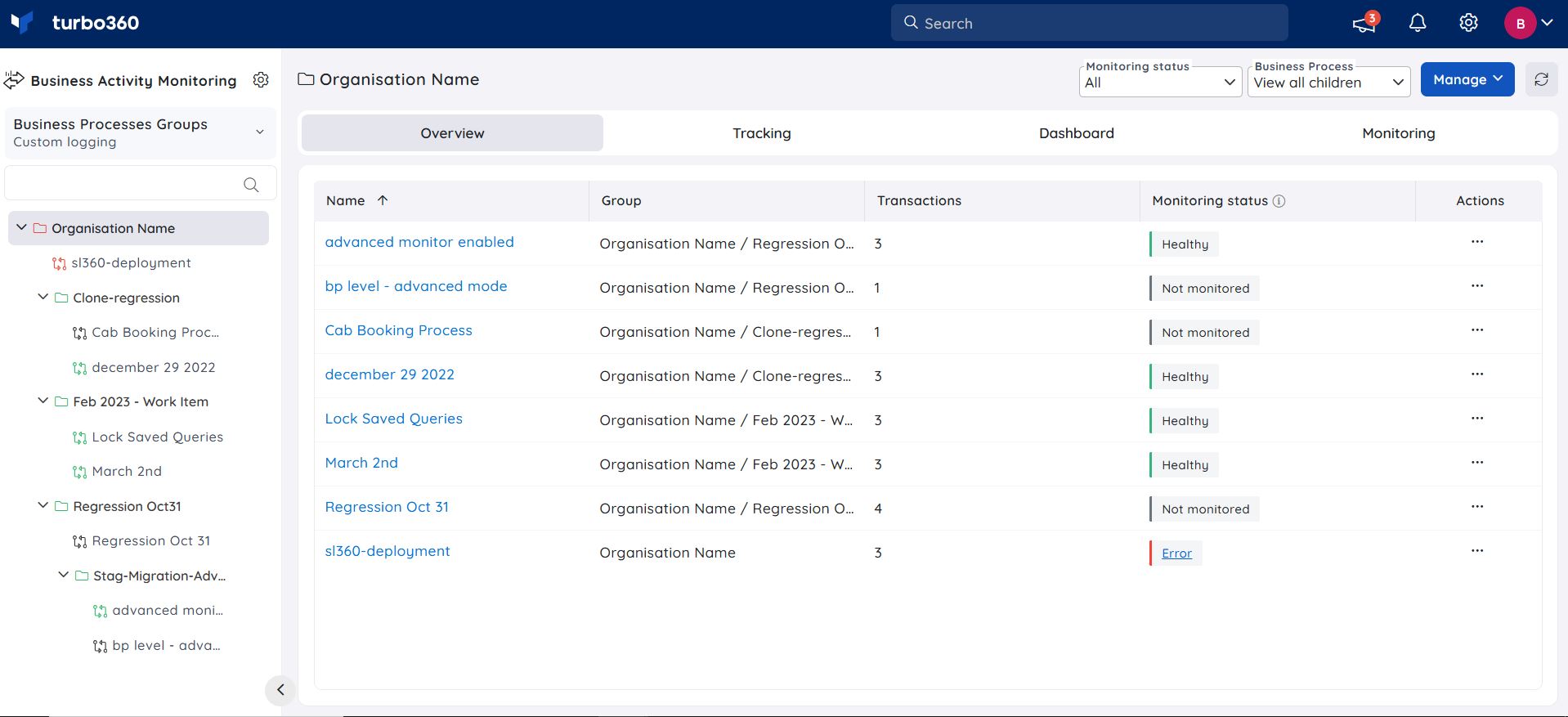Click Organisation Name folder icon in header

tap(306, 79)
